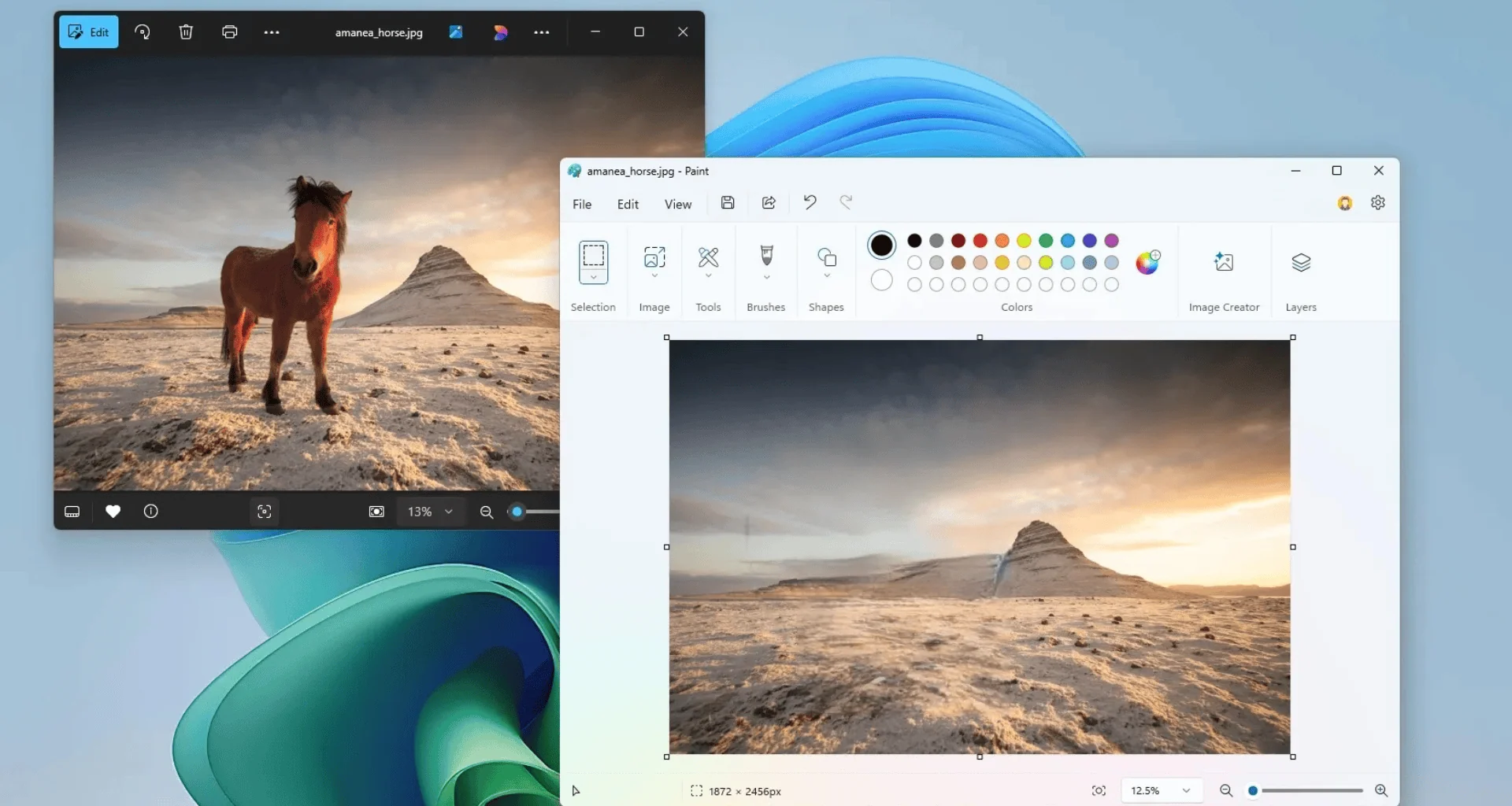Pick the red color swatch
Viewport: 1512px width, 806px height.
(x=980, y=241)
